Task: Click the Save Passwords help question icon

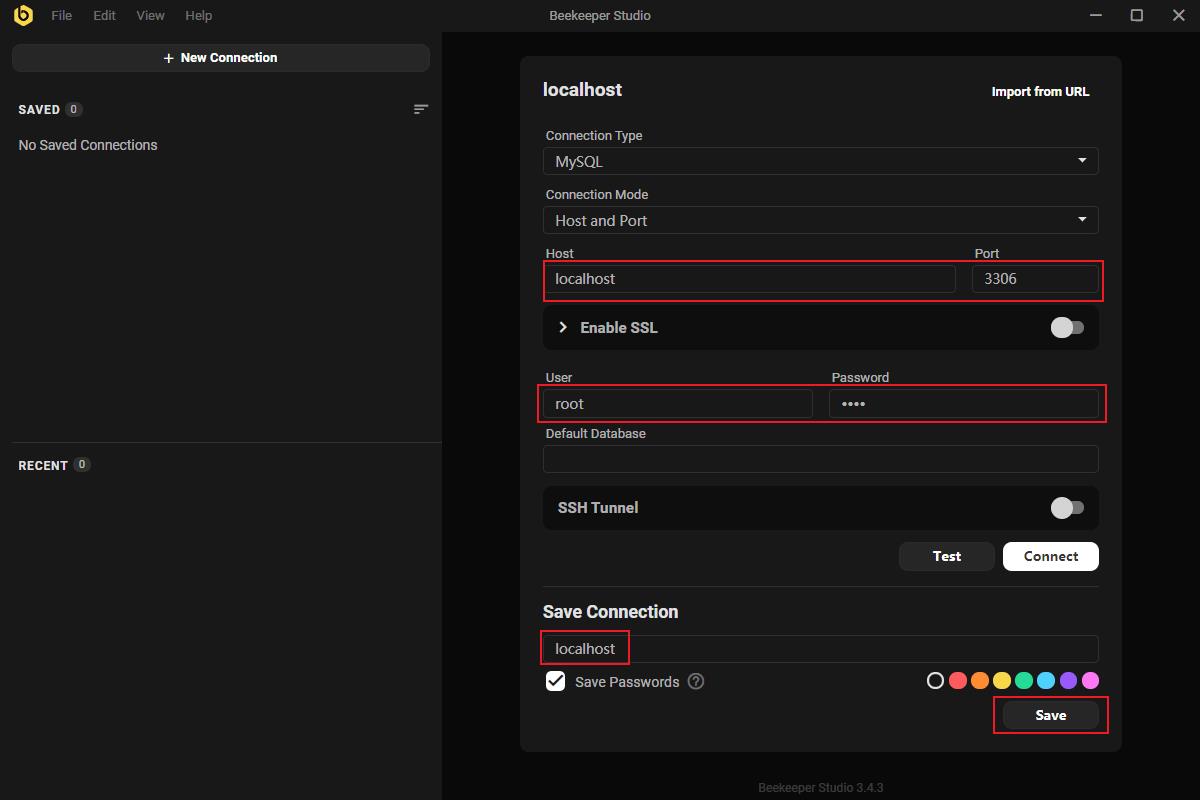Action: [x=696, y=681]
